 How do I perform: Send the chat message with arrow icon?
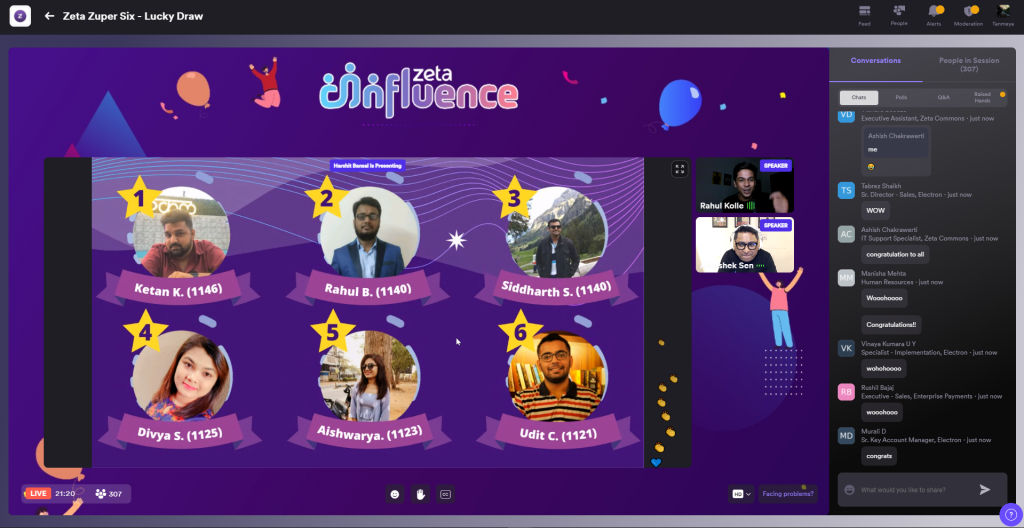(x=985, y=489)
